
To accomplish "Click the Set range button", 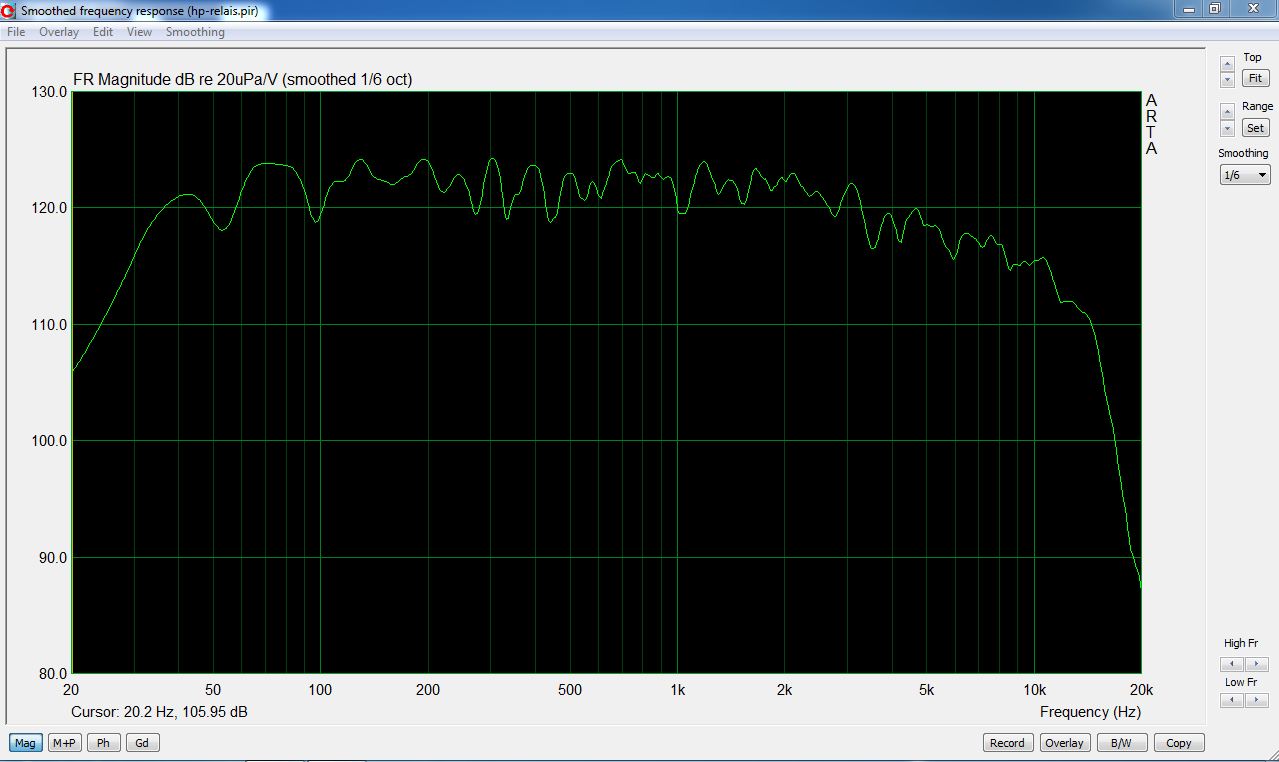I will (1254, 128).
